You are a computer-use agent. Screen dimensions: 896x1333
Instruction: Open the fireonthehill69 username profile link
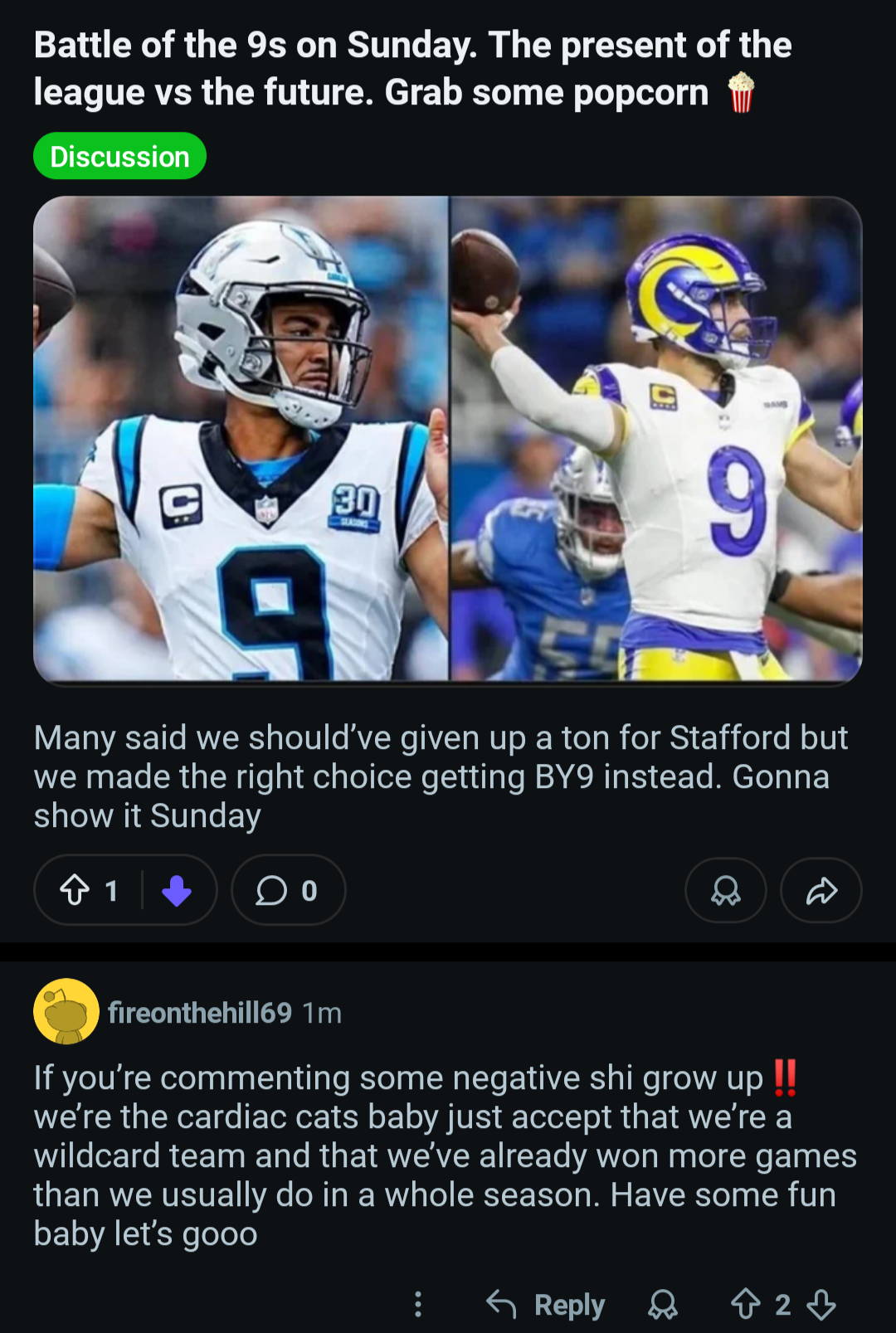point(200,1012)
